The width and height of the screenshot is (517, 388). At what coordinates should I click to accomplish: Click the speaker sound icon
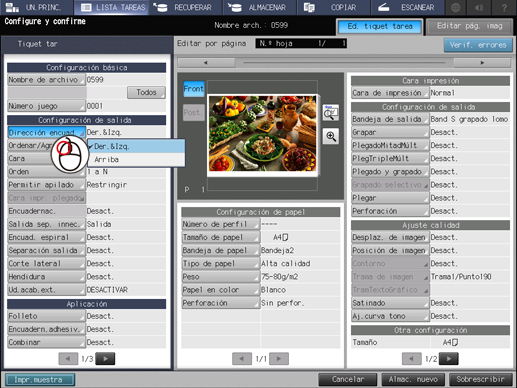[x=479, y=7]
